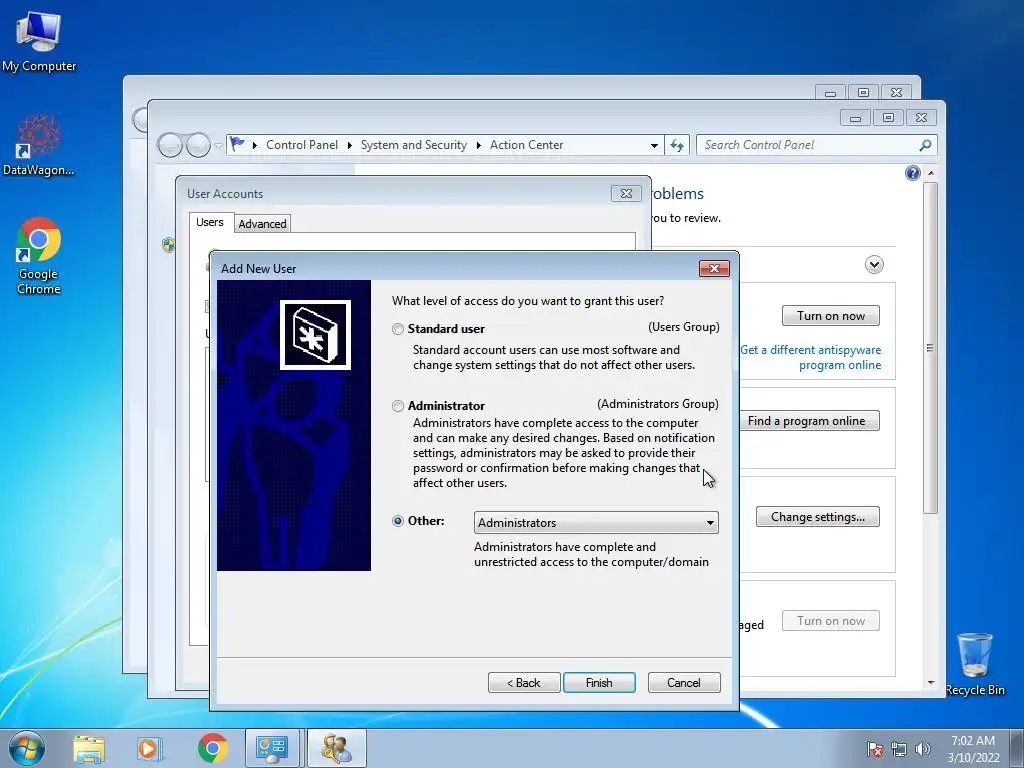Close the User Accounts dialog

tap(626, 193)
